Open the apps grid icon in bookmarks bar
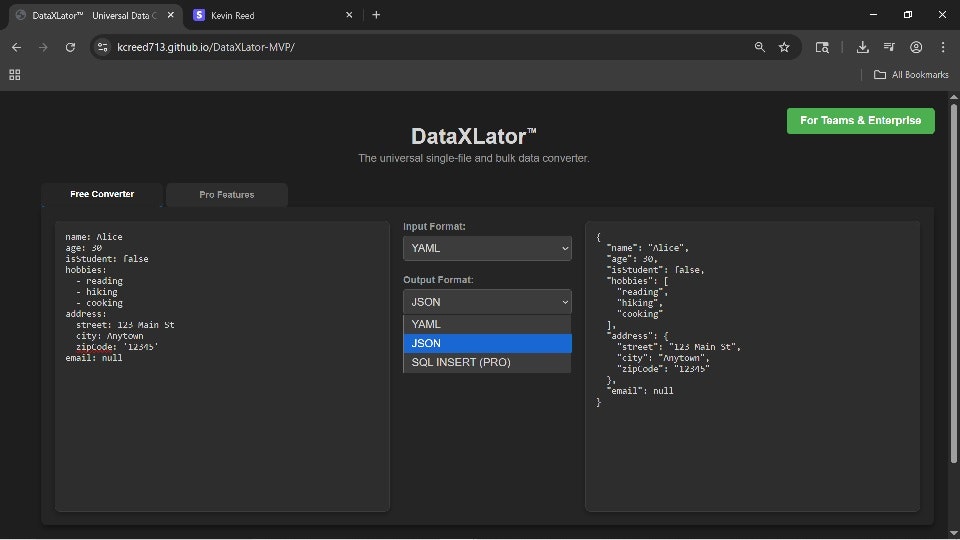 click(x=15, y=75)
